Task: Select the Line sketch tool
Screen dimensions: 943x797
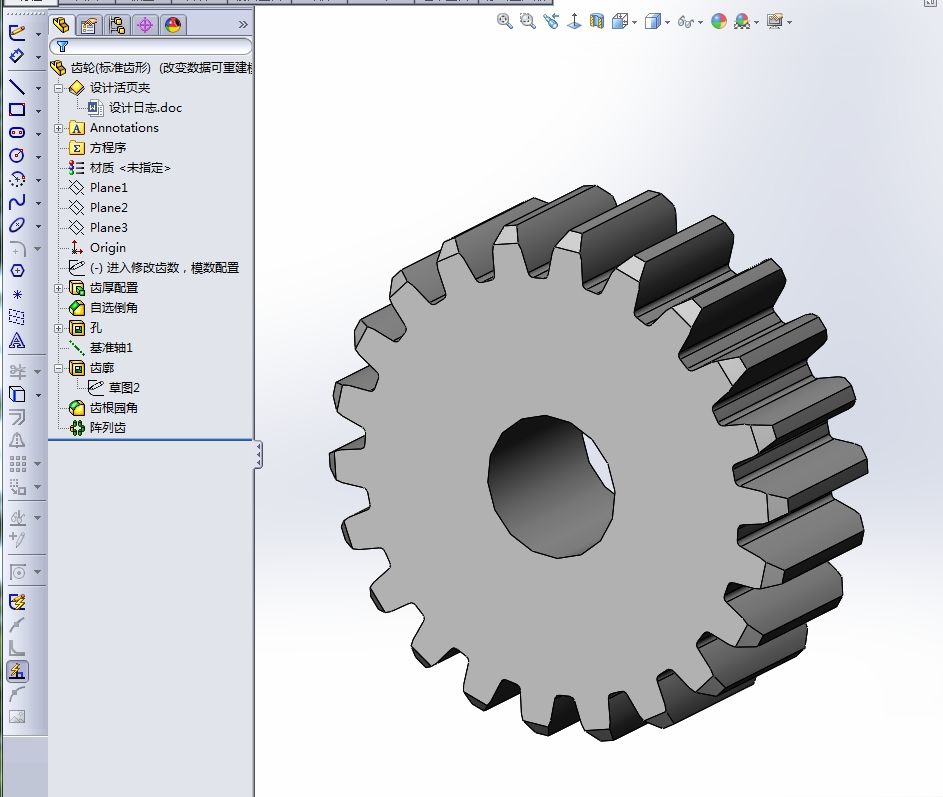Action: [17, 87]
